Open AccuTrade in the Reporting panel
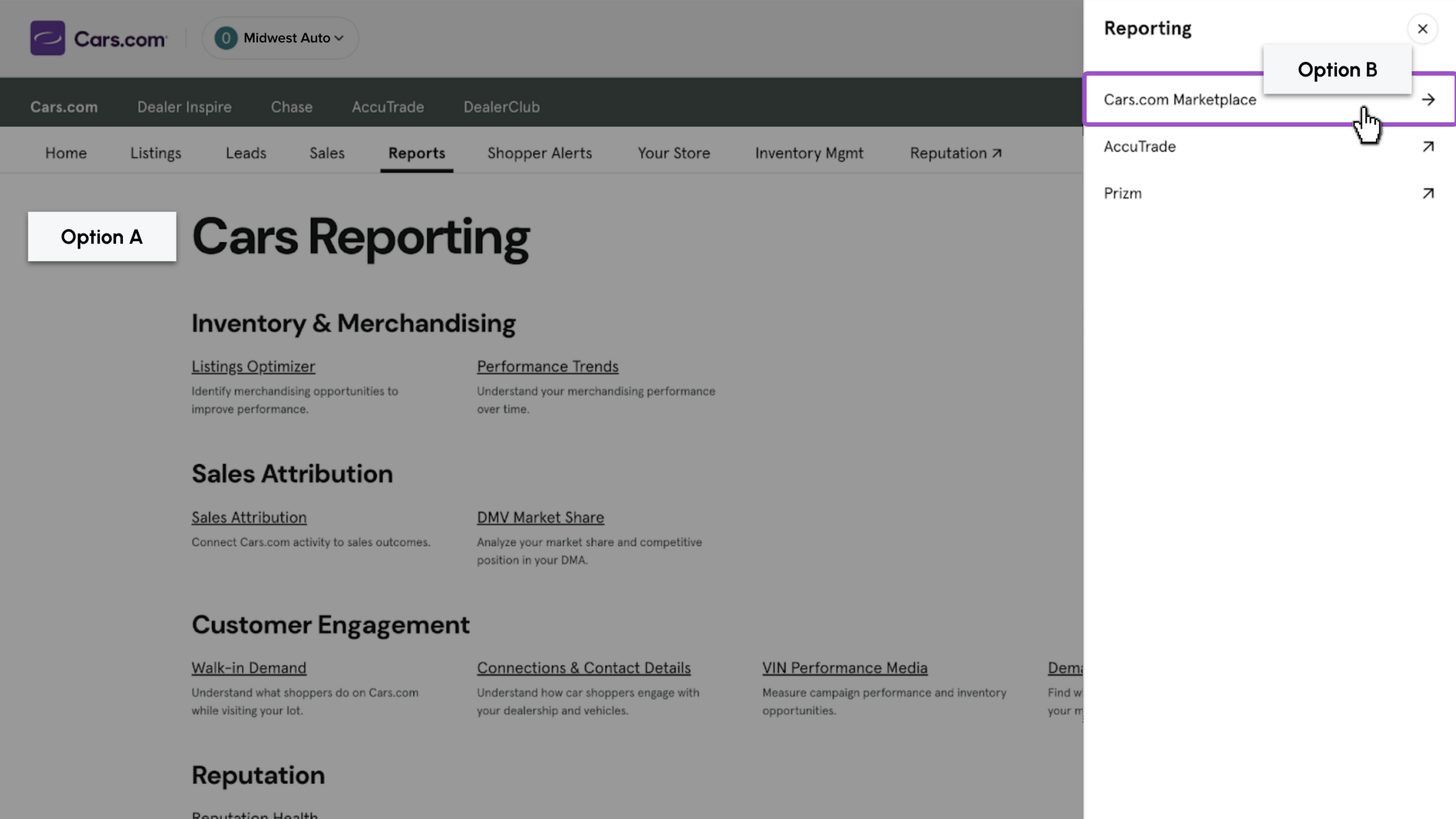The height and width of the screenshot is (819, 1456). (x=1269, y=147)
